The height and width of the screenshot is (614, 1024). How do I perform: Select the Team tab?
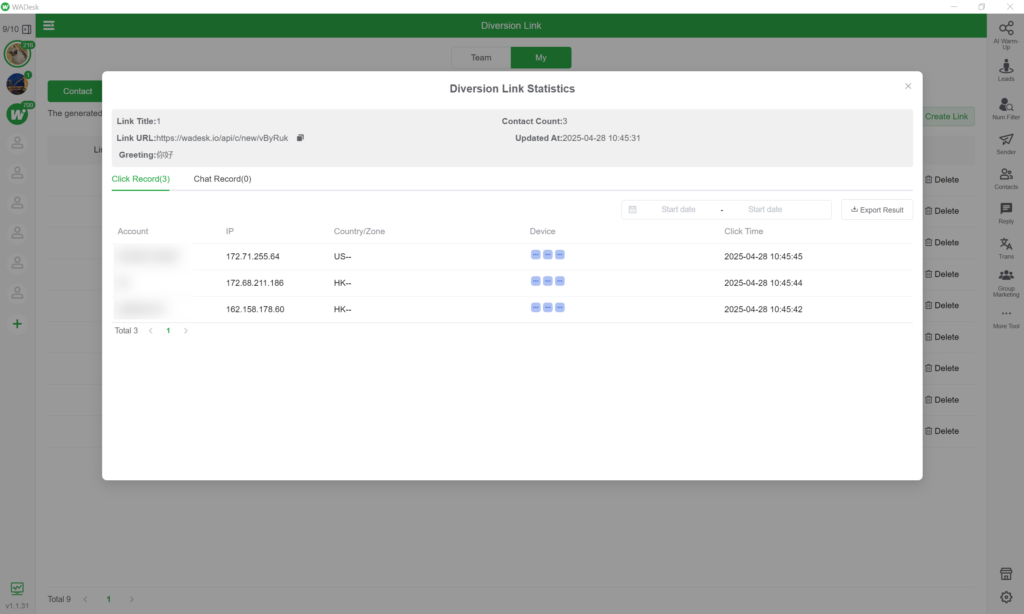(481, 57)
